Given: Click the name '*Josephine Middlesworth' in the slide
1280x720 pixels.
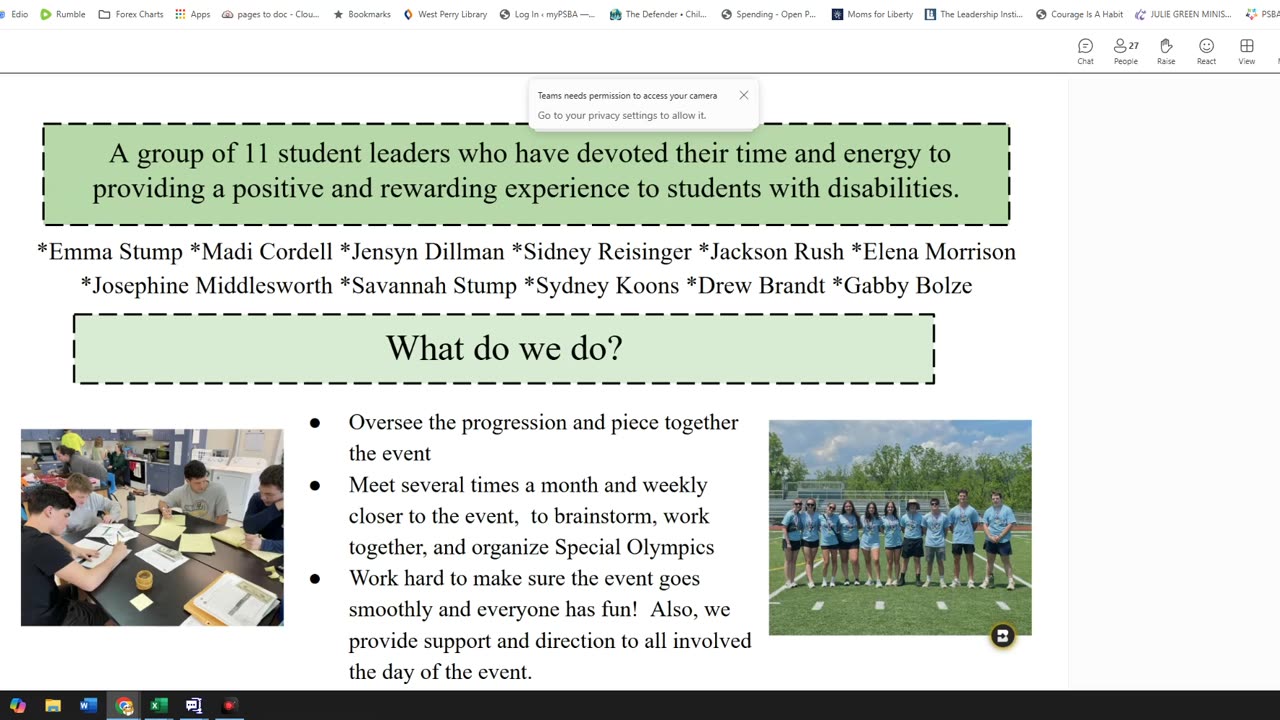Looking at the screenshot, I should 206,286.
